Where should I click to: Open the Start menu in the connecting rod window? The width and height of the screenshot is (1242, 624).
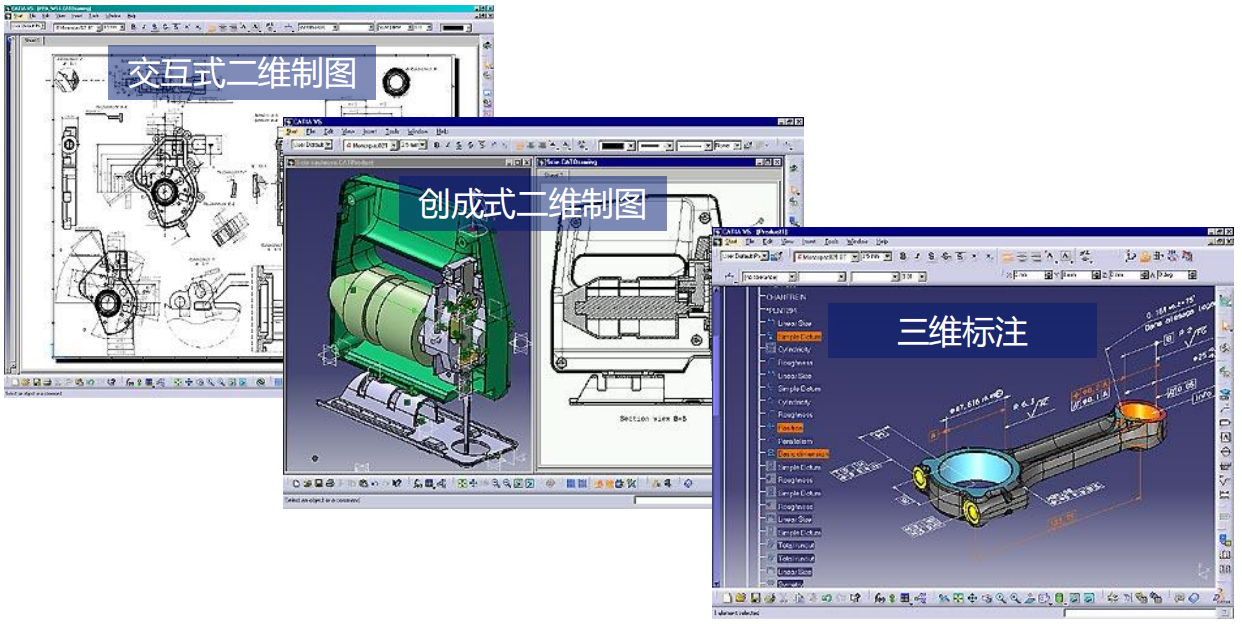coord(730,241)
